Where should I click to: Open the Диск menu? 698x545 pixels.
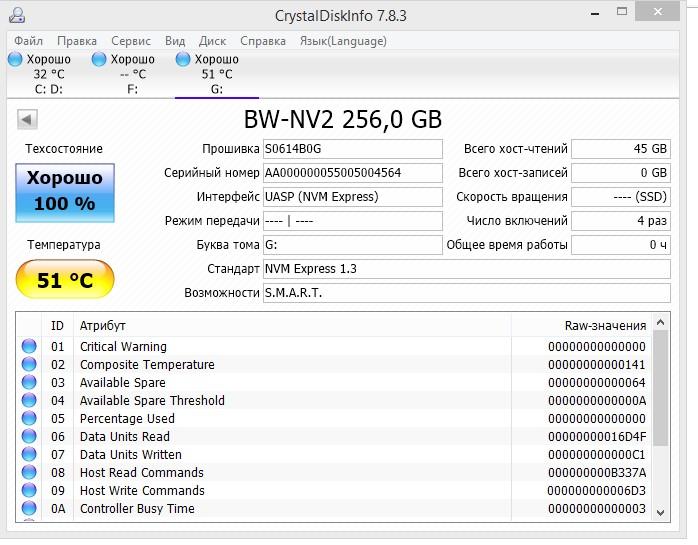pyautogui.click(x=212, y=41)
